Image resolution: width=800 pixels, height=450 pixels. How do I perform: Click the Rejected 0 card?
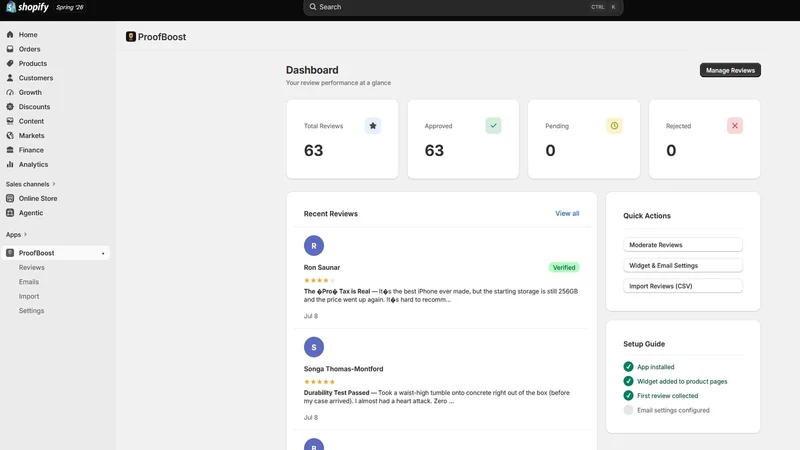pos(705,139)
